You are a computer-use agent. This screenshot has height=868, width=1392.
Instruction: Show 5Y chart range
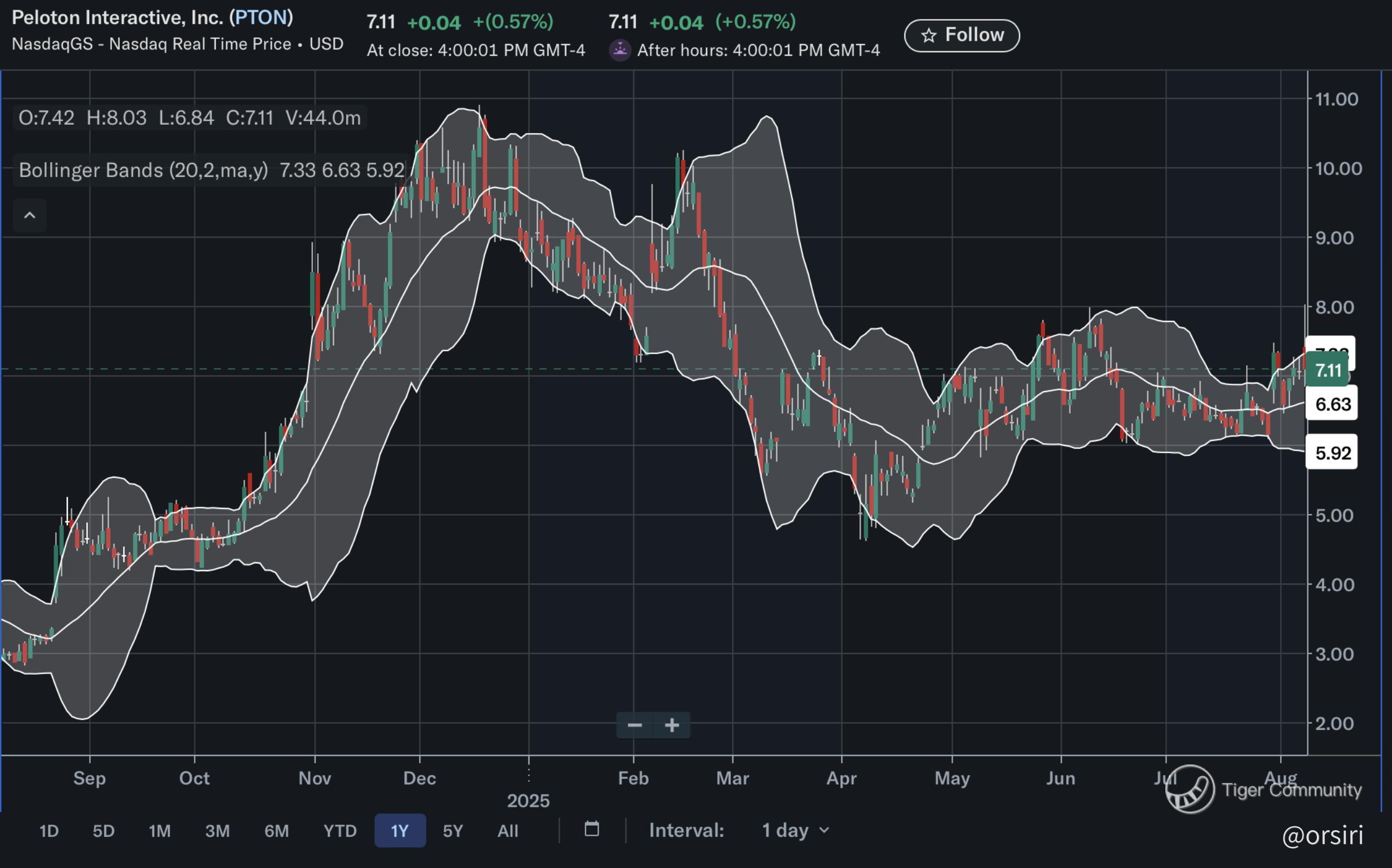point(453,831)
